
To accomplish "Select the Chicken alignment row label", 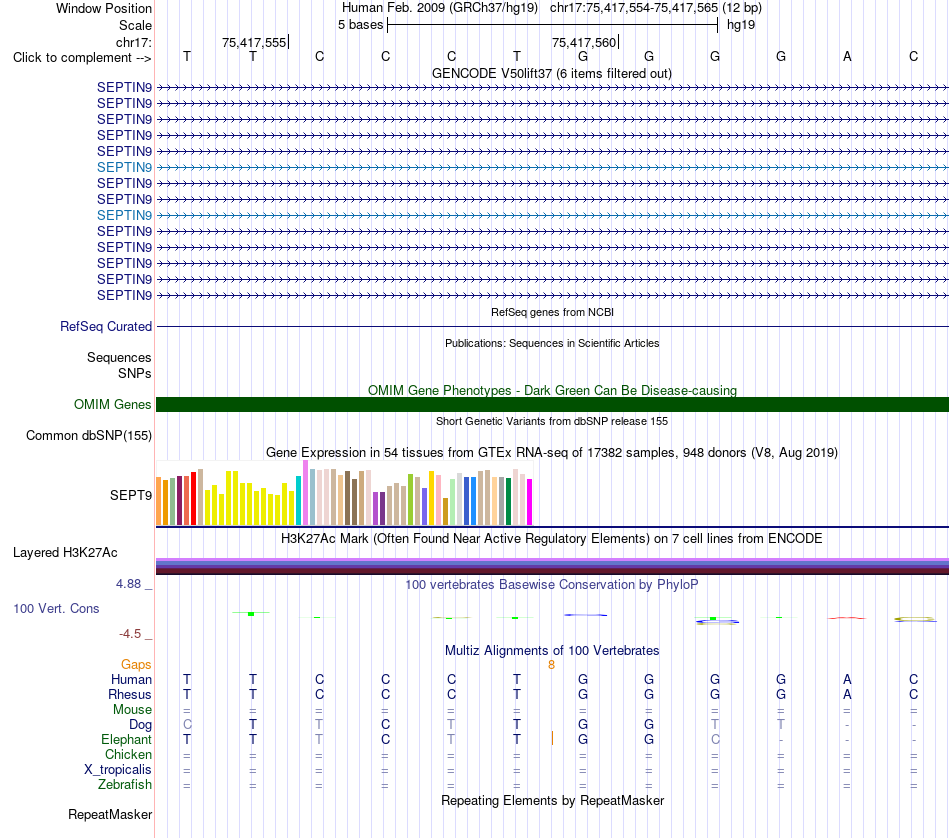I will click(x=128, y=754).
